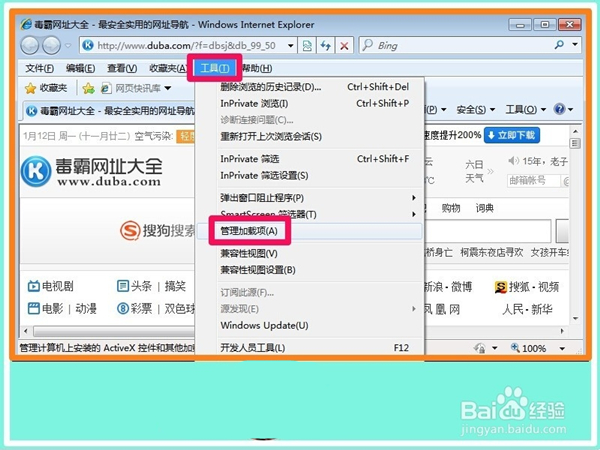Click the 搞笑 link
Viewport: 600px width, 450px height.
coord(175,286)
